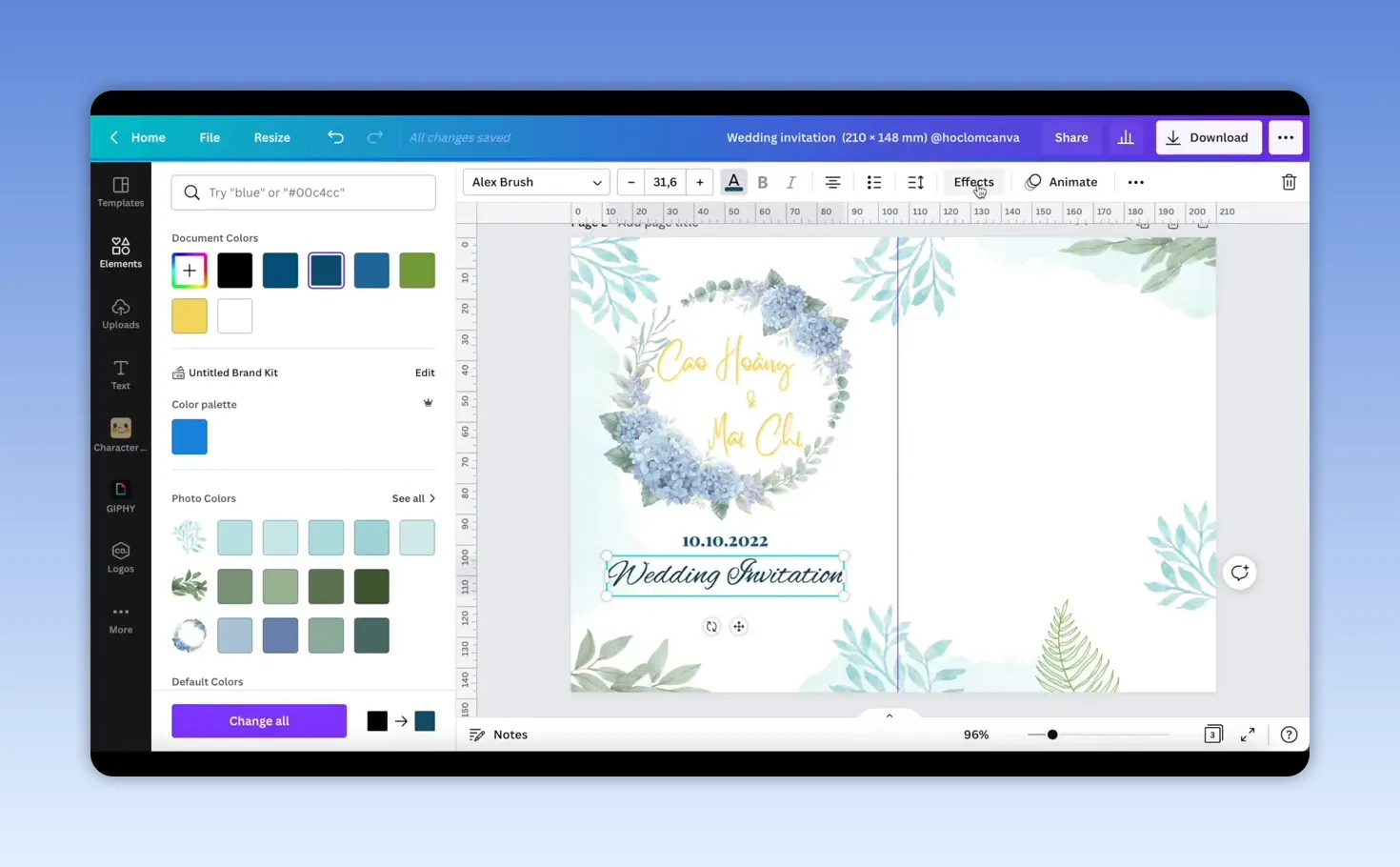Viewport: 1400px width, 867px height.
Task: Open the Alex Brush font dropdown
Action: coord(536,182)
